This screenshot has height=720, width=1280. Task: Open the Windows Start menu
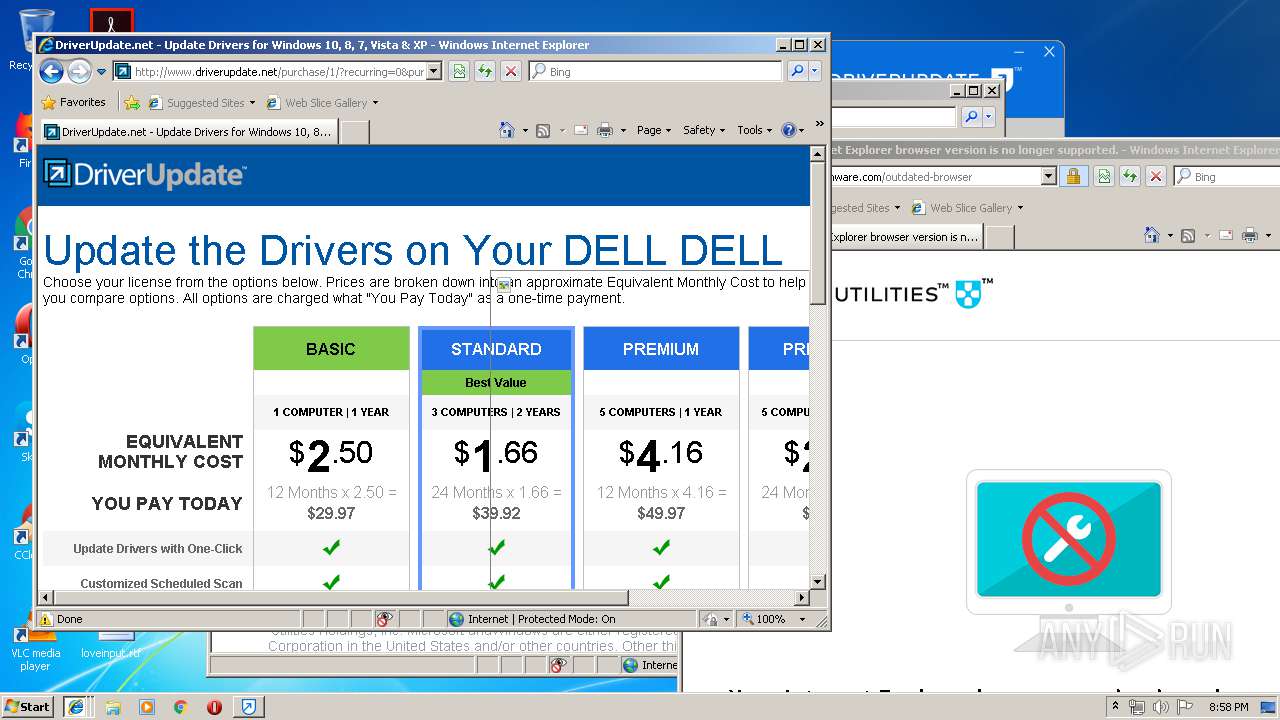click(27, 706)
